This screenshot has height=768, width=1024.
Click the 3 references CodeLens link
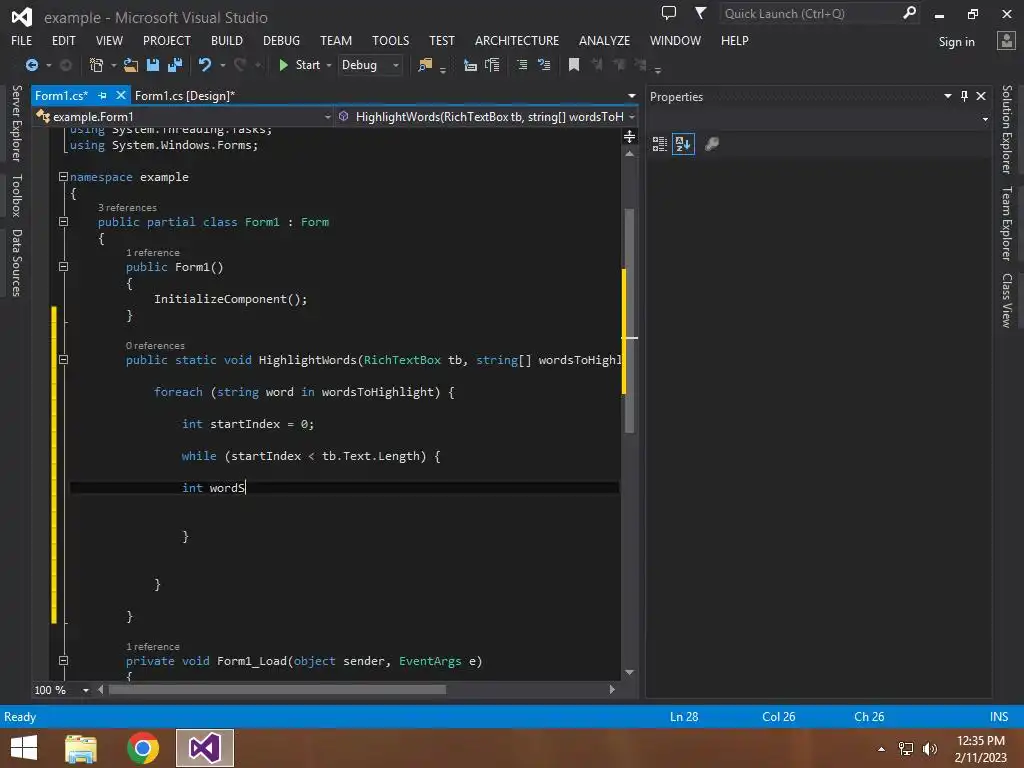[x=127, y=208]
